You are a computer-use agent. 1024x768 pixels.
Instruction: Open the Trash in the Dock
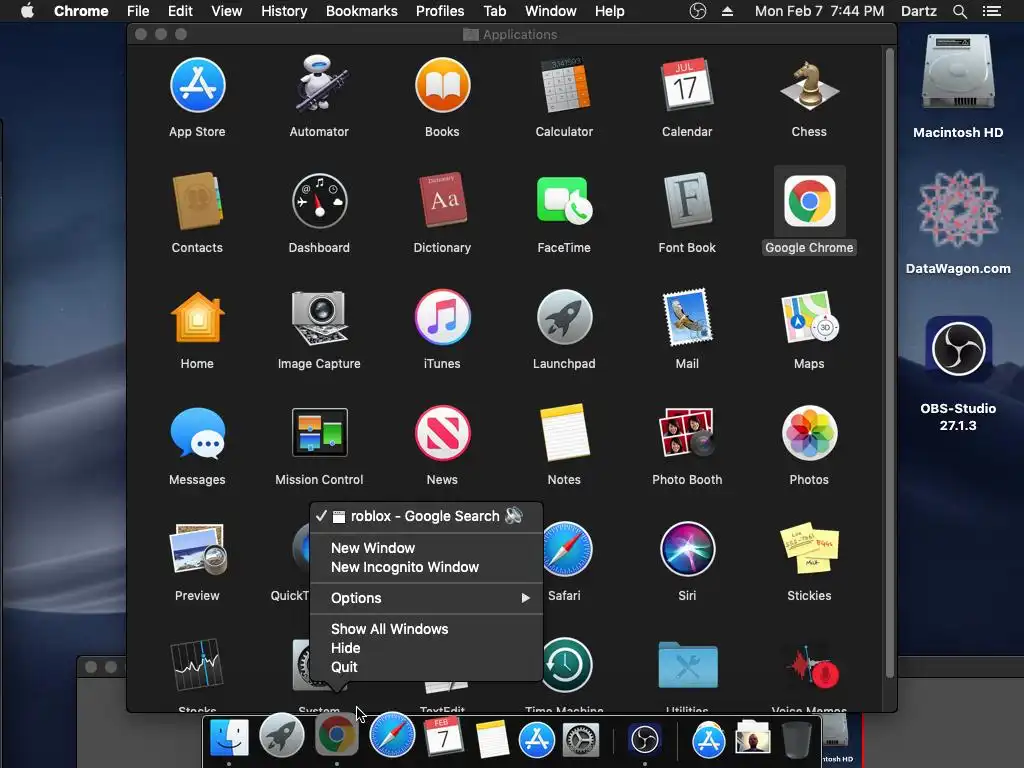(x=797, y=740)
